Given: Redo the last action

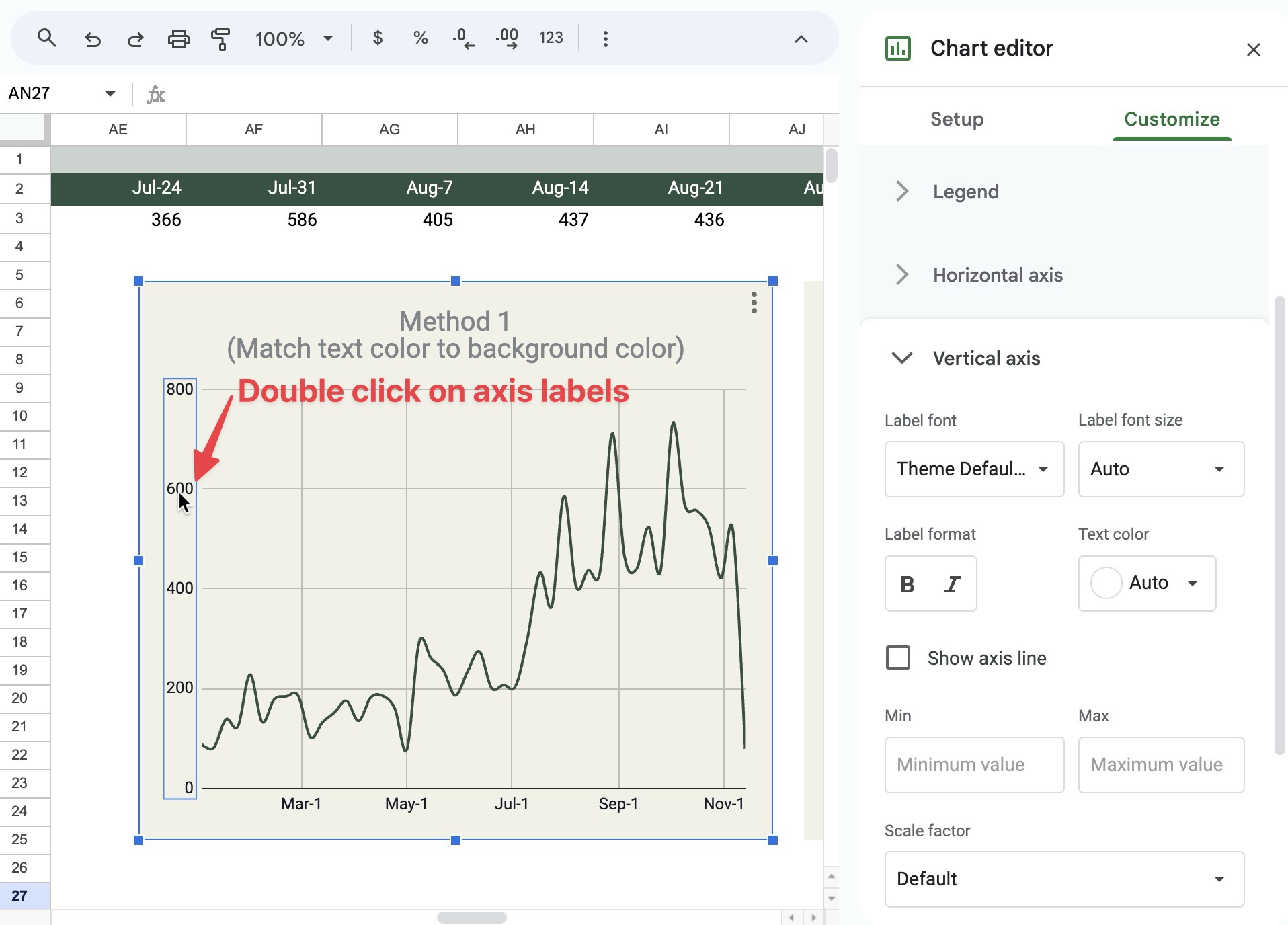Looking at the screenshot, I should (x=134, y=38).
